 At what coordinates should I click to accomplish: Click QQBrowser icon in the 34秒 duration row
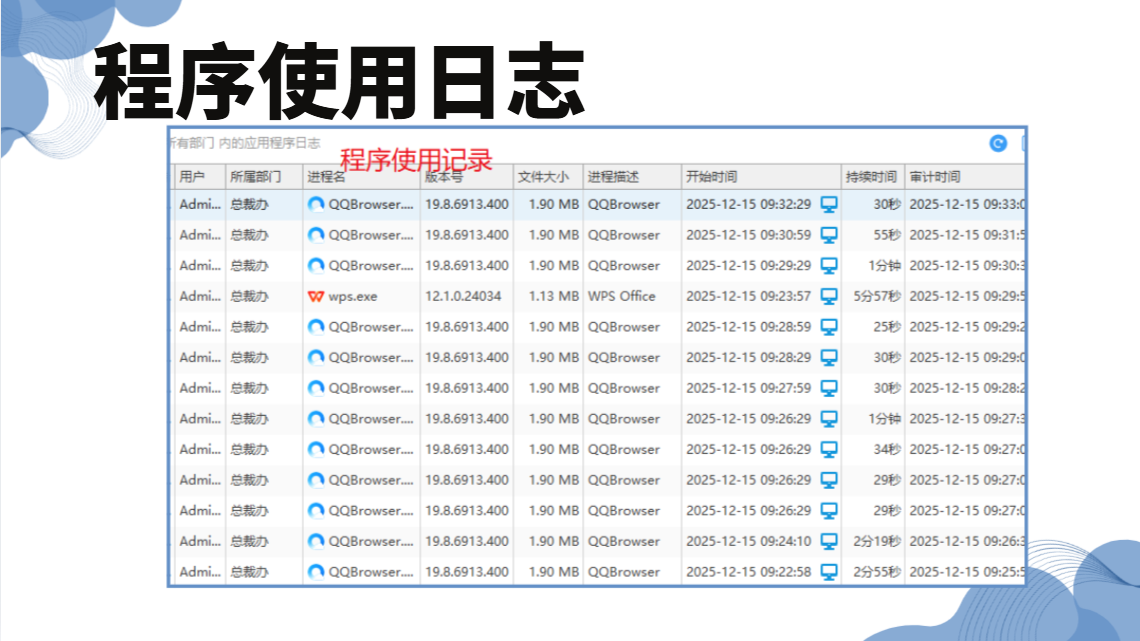316,450
